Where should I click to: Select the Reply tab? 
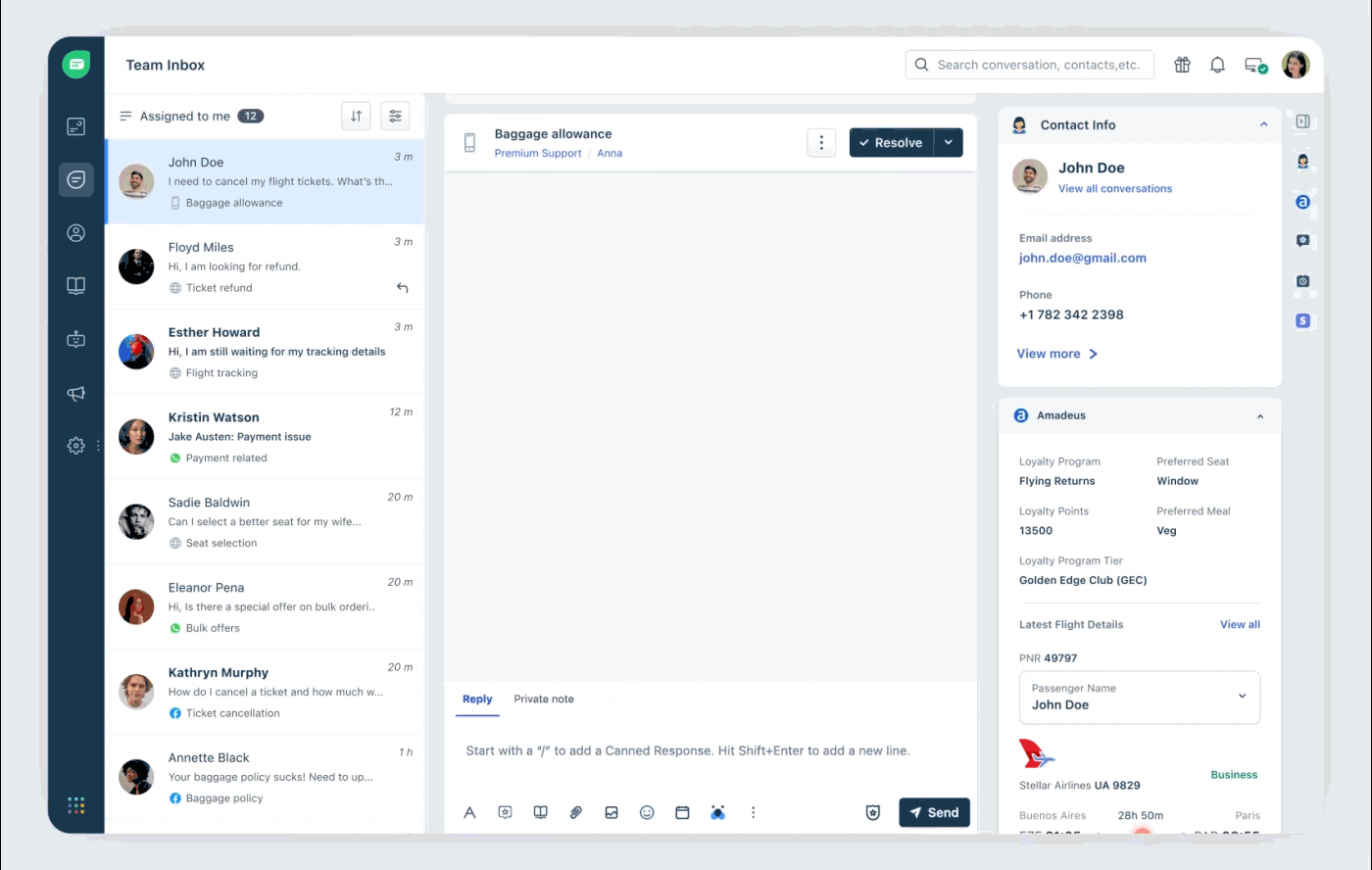[x=477, y=700]
